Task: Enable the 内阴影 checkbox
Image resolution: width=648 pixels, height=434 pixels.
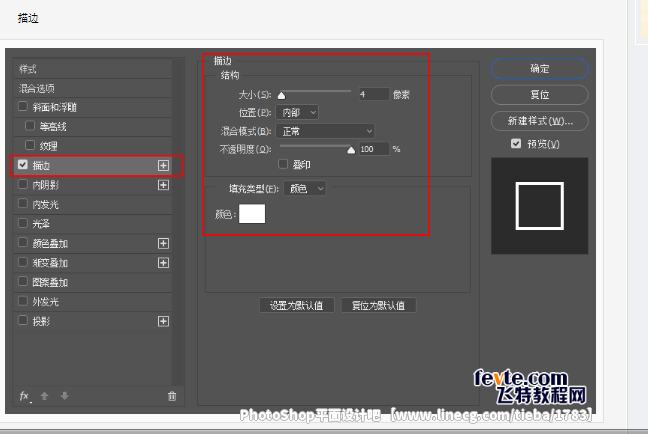Action: tap(23, 184)
